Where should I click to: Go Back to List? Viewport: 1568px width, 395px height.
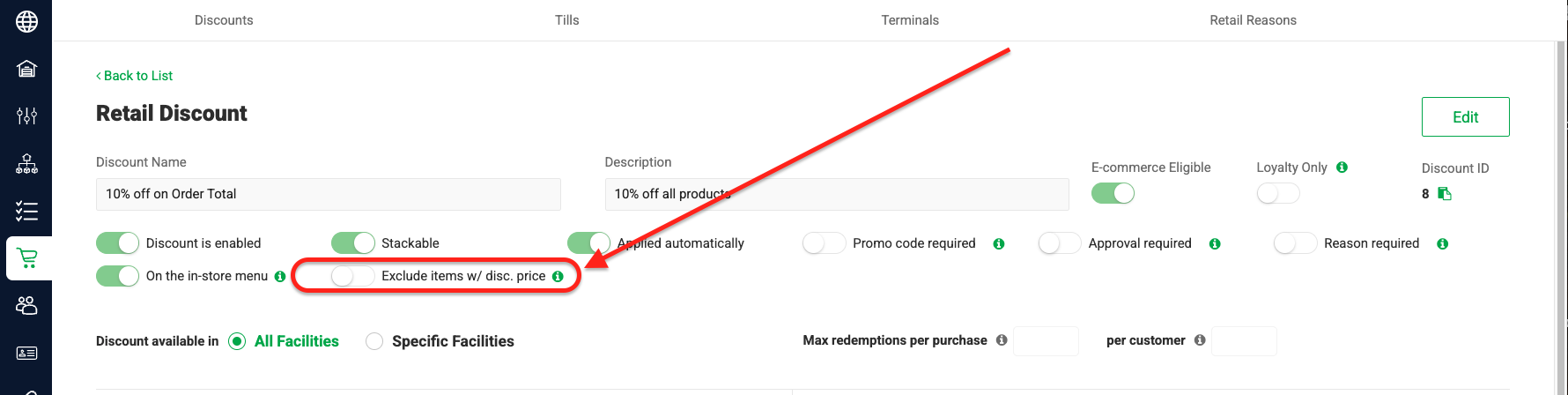point(135,76)
